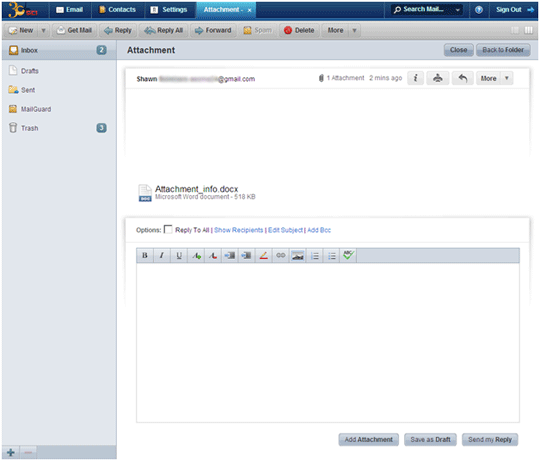Expand the toolbar More dropdown arrow
The height and width of the screenshot is (461, 540).
coord(354,31)
